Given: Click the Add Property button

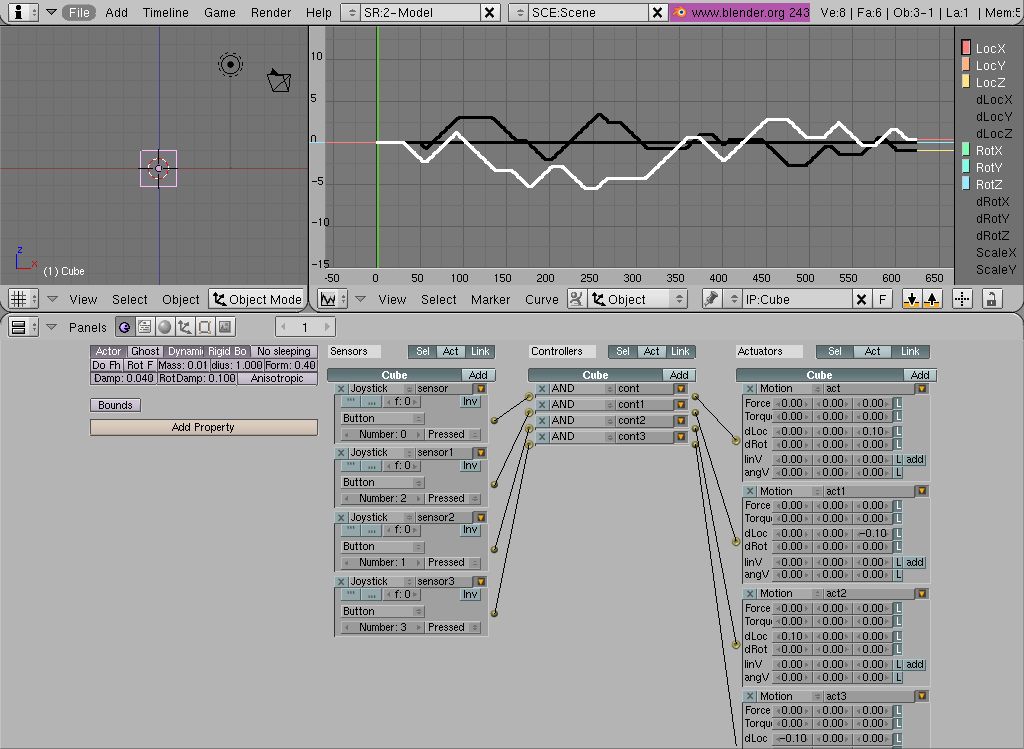Looking at the screenshot, I should pyautogui.click(x=204, y=427).
